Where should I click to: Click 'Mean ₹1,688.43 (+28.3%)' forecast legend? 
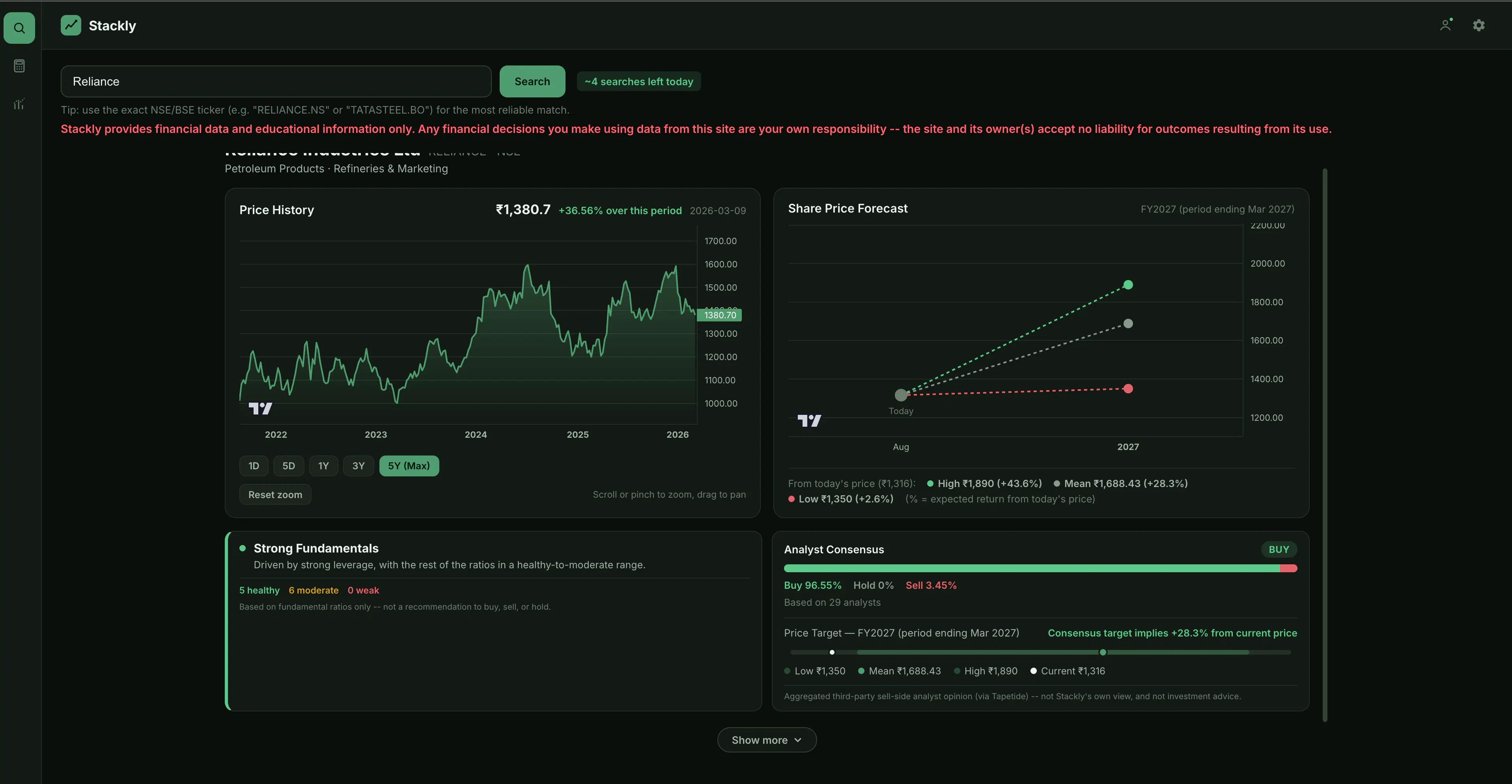click(x=1120, y=483)
